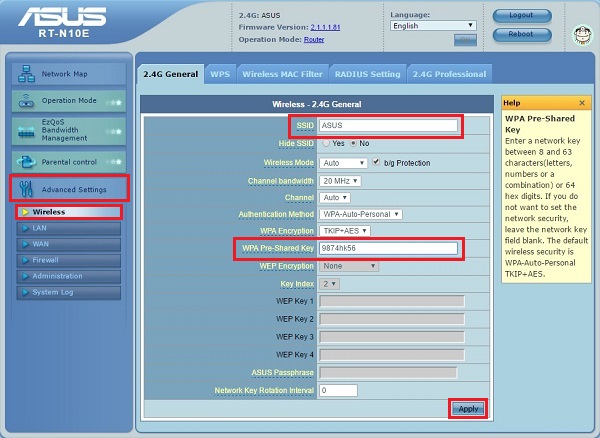Click the arrow icon beside Administration
The image size is (600, 438).
[25, 276]
